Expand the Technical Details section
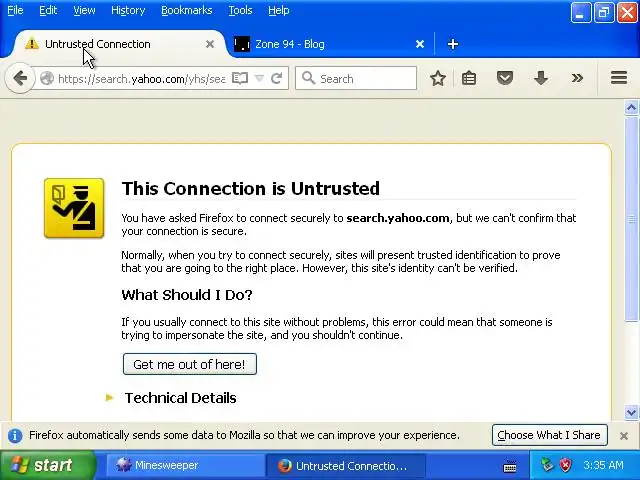Image resolution: width=640 pixels, height=480 pixels. 180,398
